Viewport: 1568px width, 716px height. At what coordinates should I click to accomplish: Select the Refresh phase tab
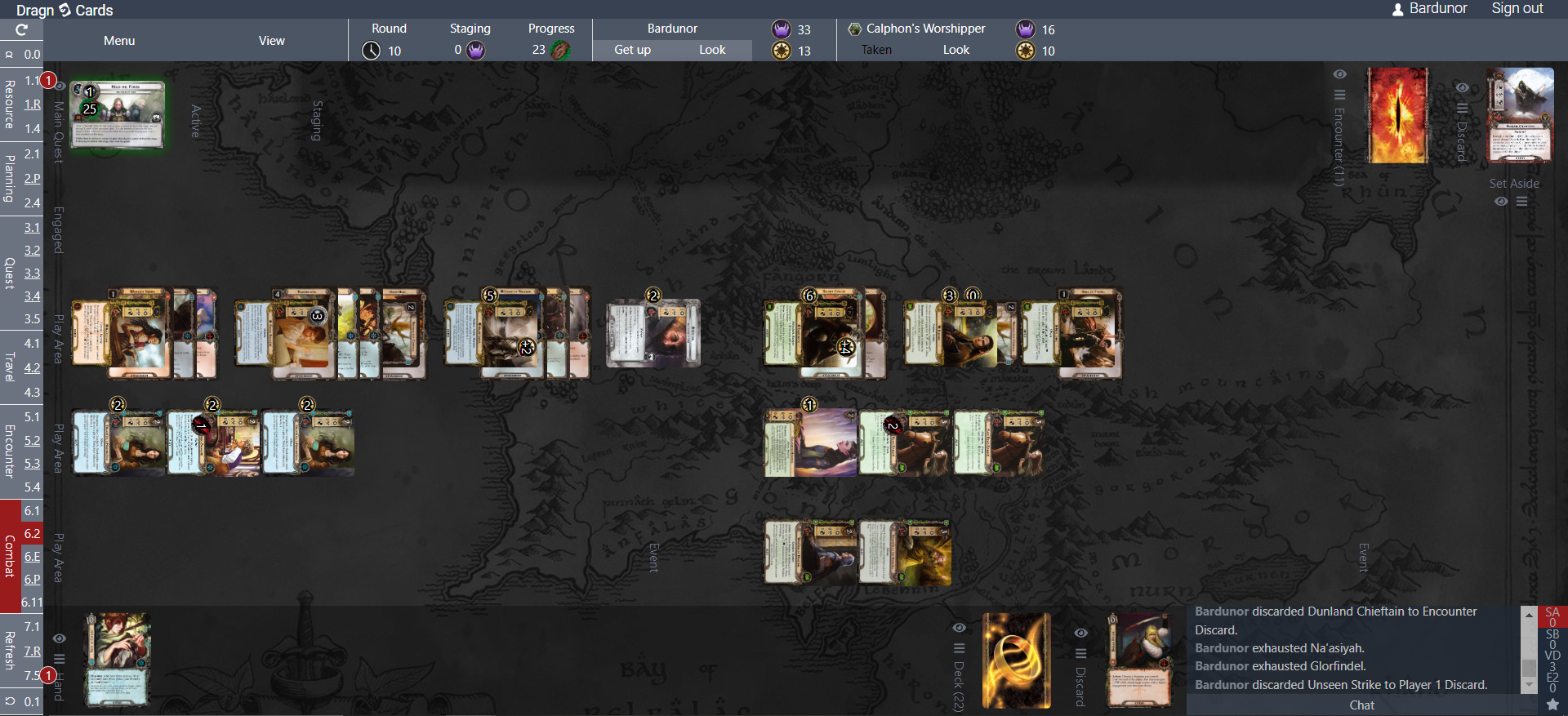(x=10, y=651)
